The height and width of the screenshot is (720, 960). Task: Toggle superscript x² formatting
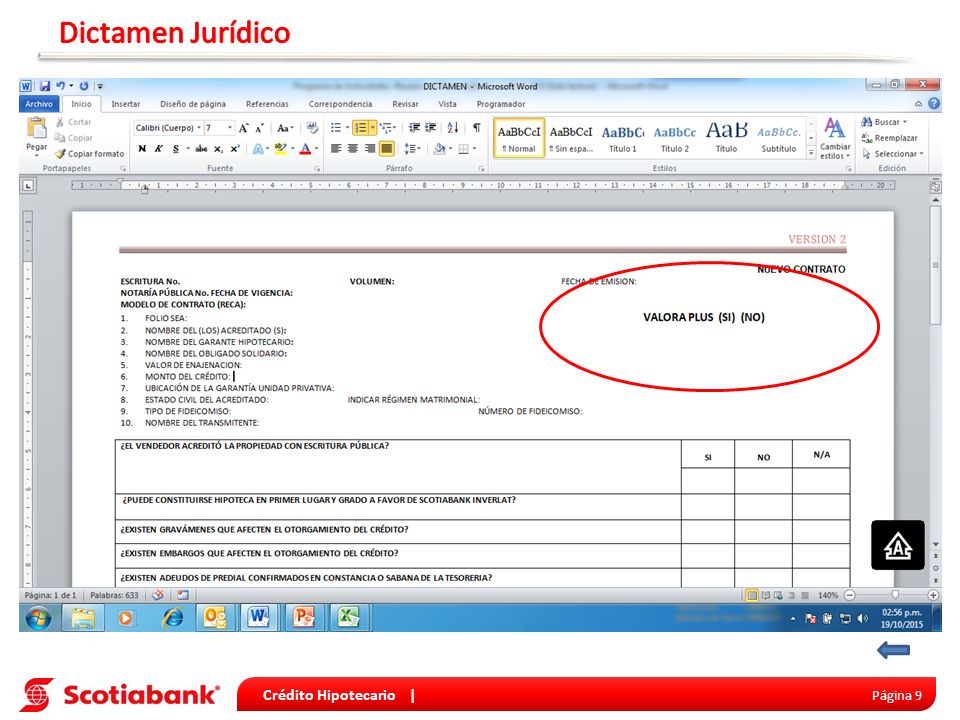click(234, 148)
